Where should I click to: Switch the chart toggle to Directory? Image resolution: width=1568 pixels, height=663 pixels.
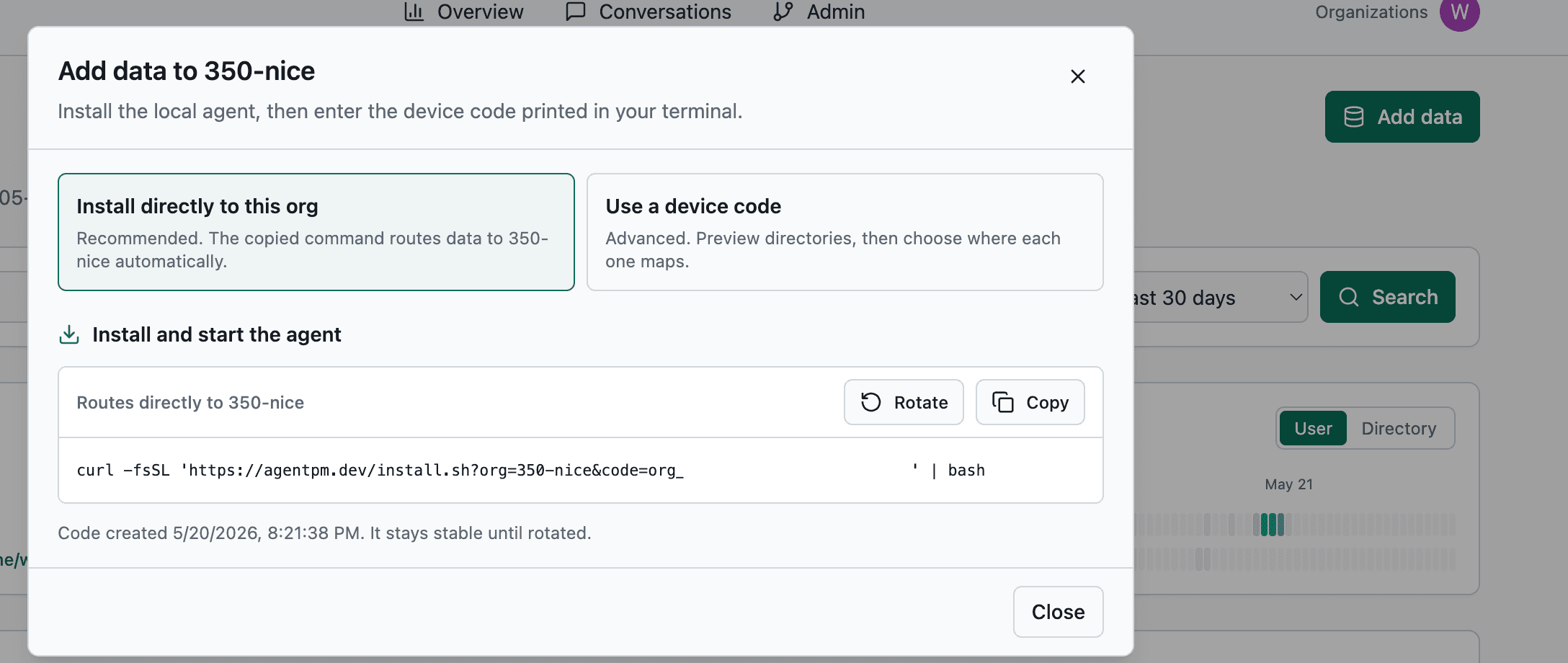1399,429
